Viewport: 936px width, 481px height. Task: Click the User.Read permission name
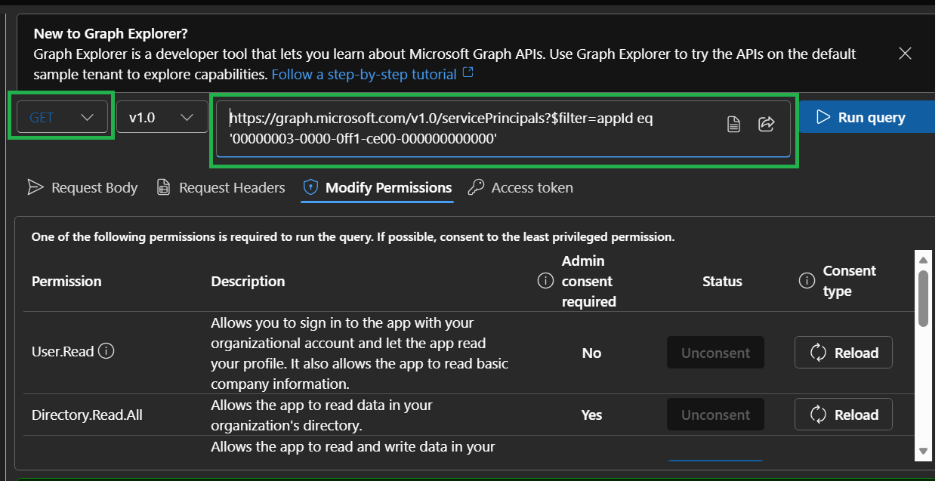63,352
